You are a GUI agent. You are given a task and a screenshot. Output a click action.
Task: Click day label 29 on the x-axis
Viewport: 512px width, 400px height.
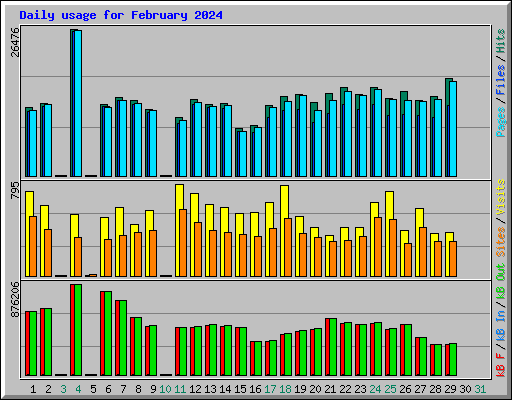[x=450, y=389]
